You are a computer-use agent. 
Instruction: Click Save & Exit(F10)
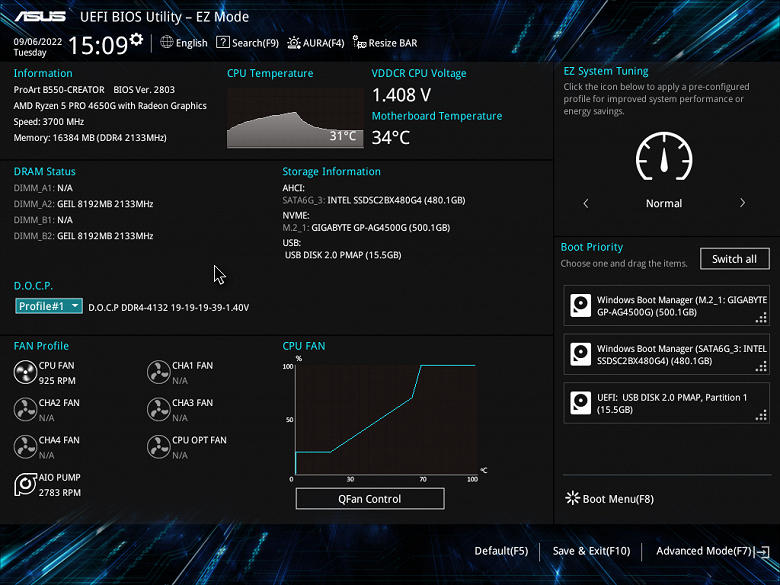point(591,551)
